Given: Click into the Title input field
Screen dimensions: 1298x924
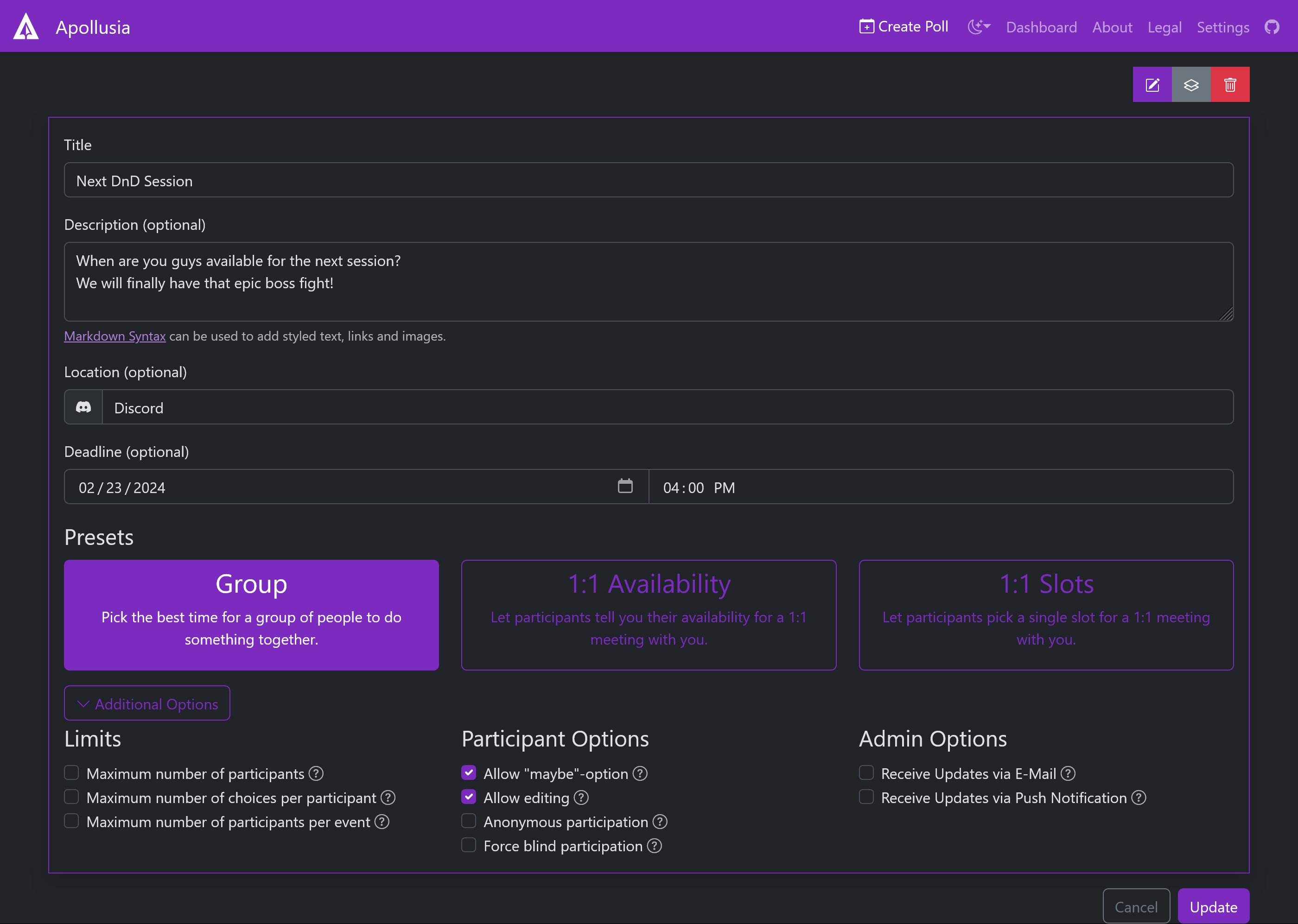Looking at the screenshot, I should (x=648, y=180).
